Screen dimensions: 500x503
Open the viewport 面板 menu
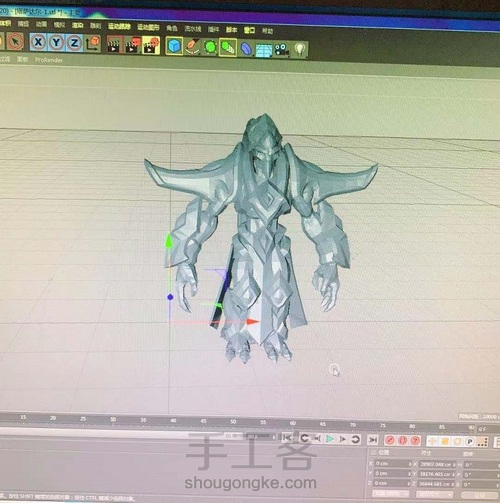pyautogui.click(x=22, y=59)
